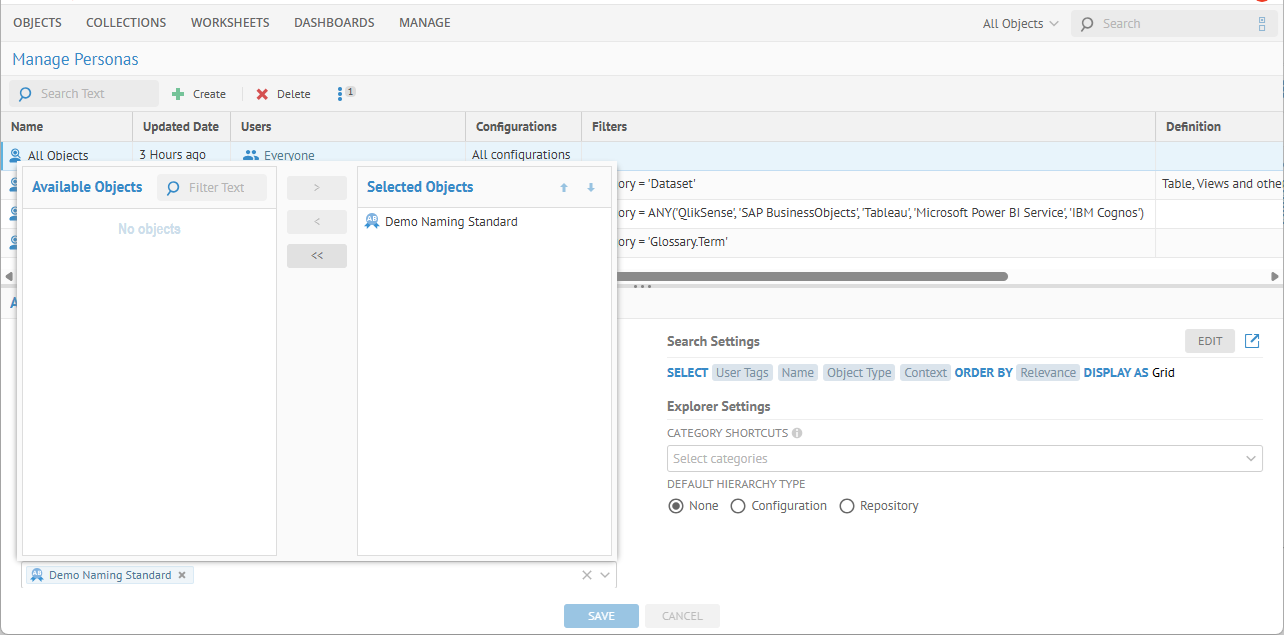Open the DASHBOARDS menu
The image size is (1284, 635).
pos(334,22)
